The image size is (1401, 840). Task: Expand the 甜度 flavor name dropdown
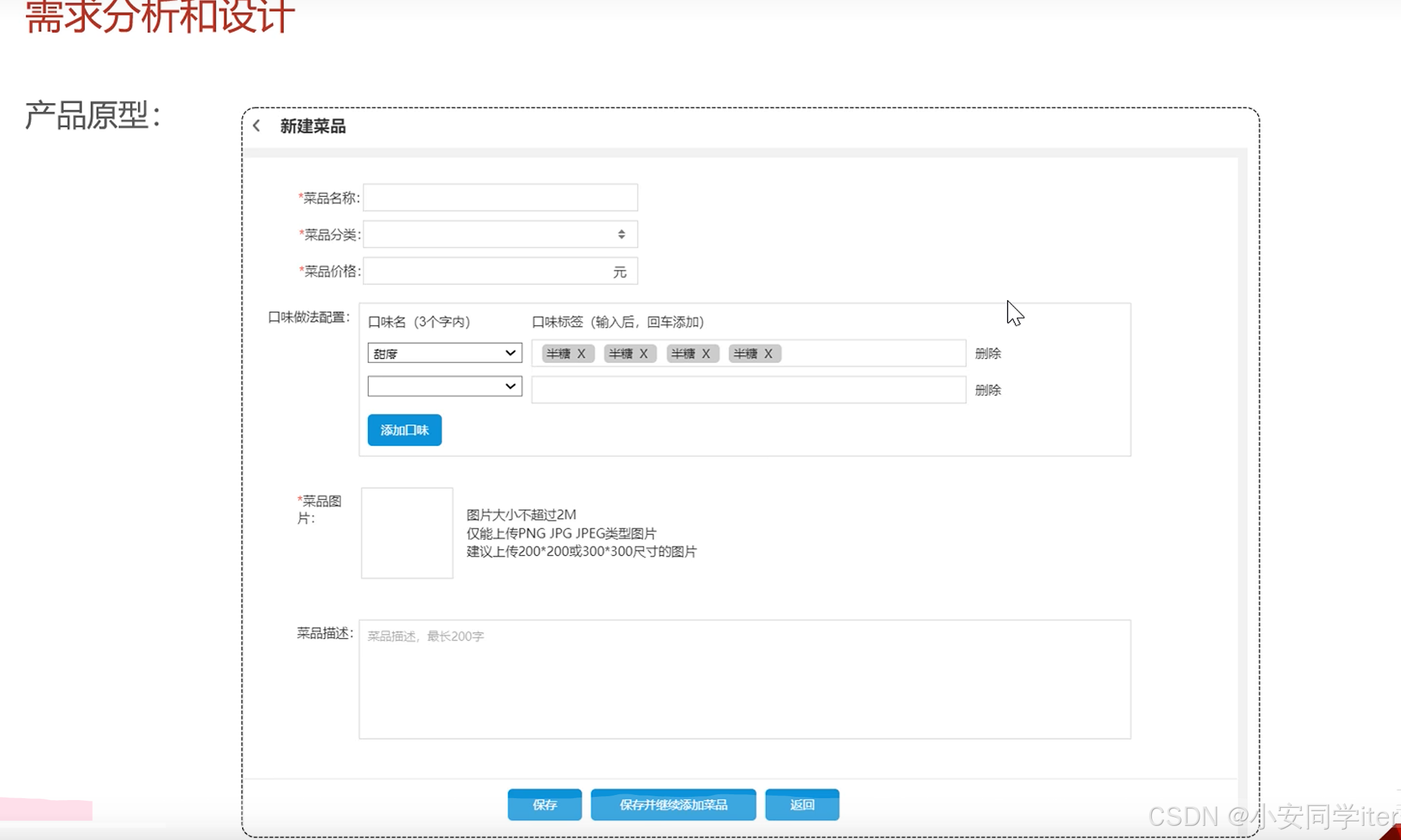pyautogui.click(x=444, y=353)
